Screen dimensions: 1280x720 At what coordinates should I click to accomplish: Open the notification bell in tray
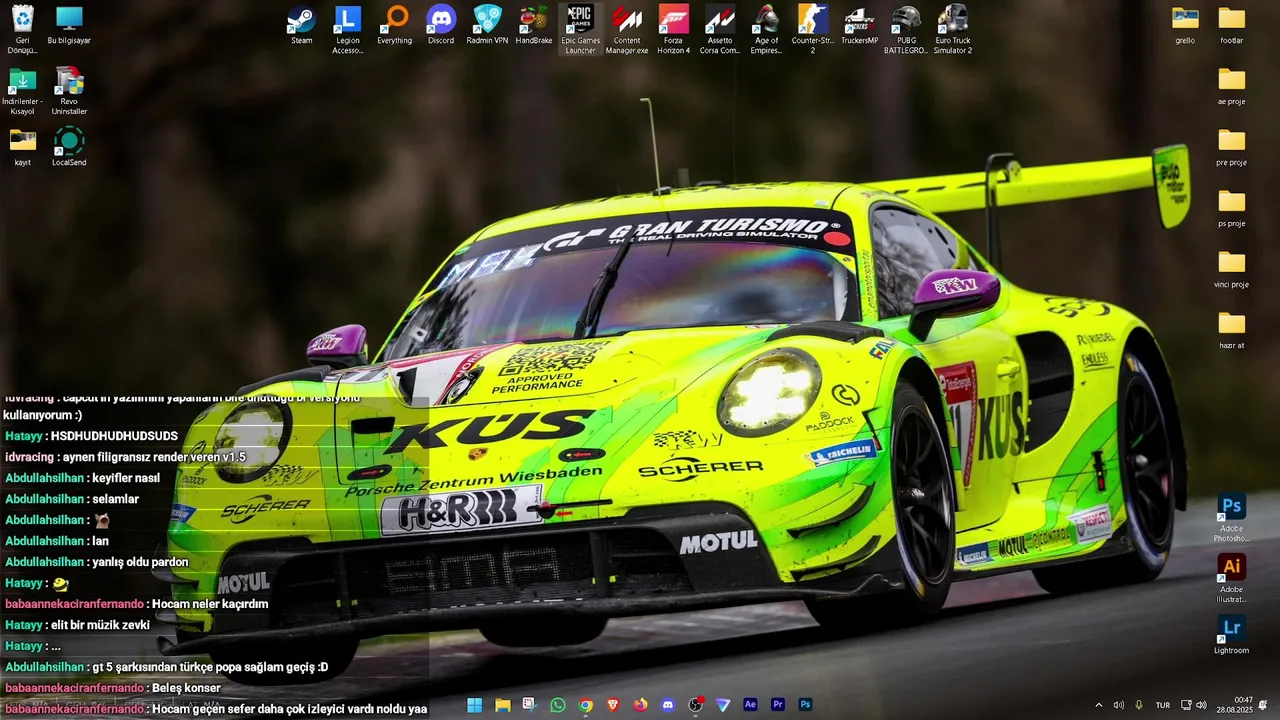tap(1263, 705)
